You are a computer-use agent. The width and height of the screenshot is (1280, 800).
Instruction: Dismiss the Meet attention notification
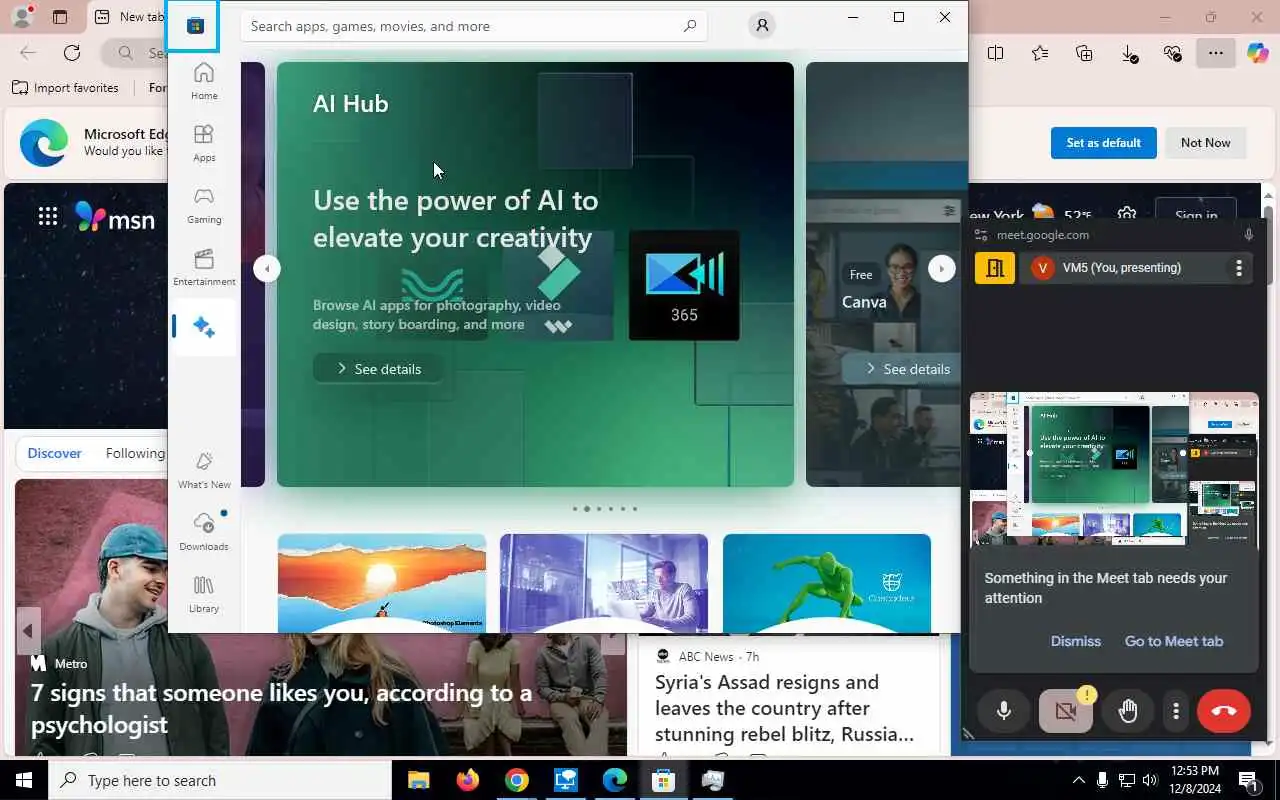coord(1075,641)
